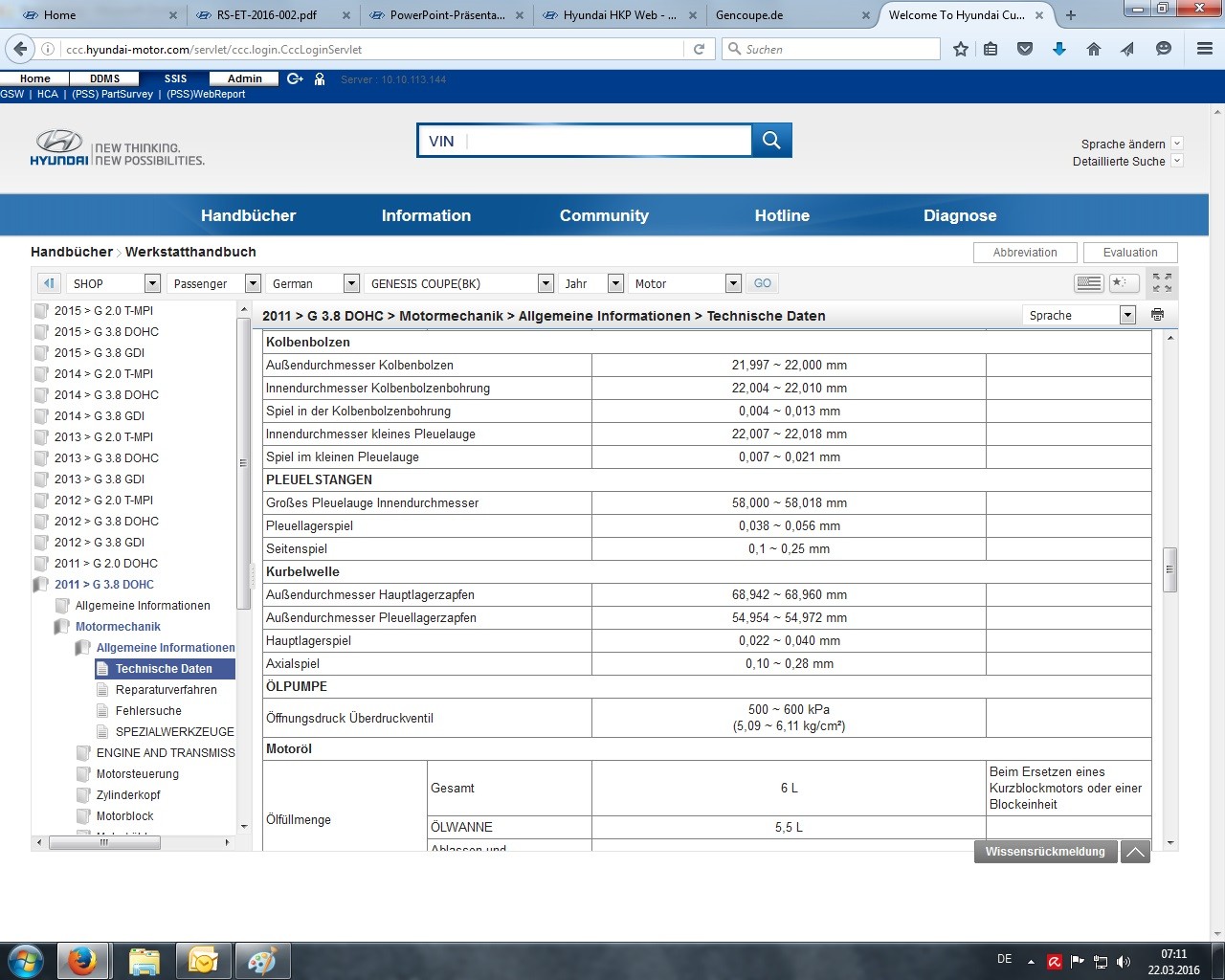Open the user profile icon
The image size is (1225, 980).
click(x=320, y=78)
